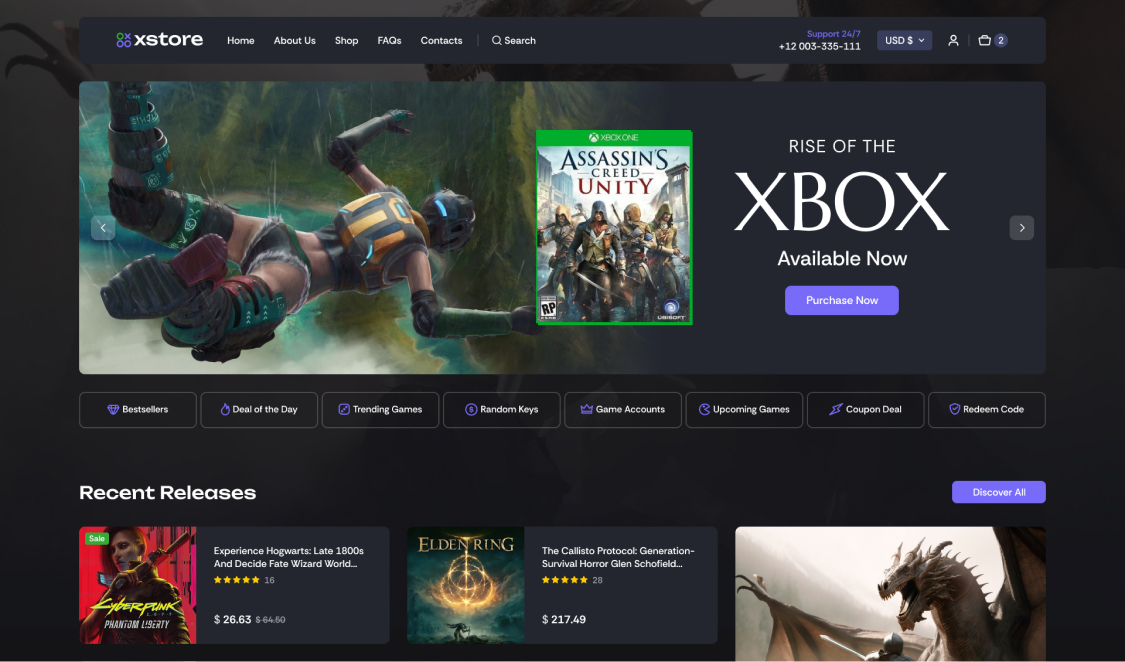Navigate to the FAQs page

389,41
